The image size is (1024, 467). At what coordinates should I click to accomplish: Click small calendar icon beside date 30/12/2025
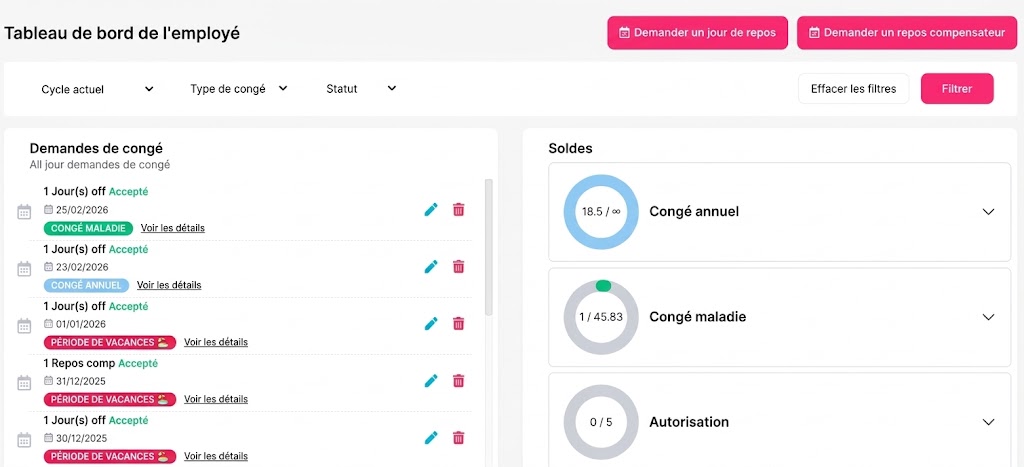(x=48, y=438)
